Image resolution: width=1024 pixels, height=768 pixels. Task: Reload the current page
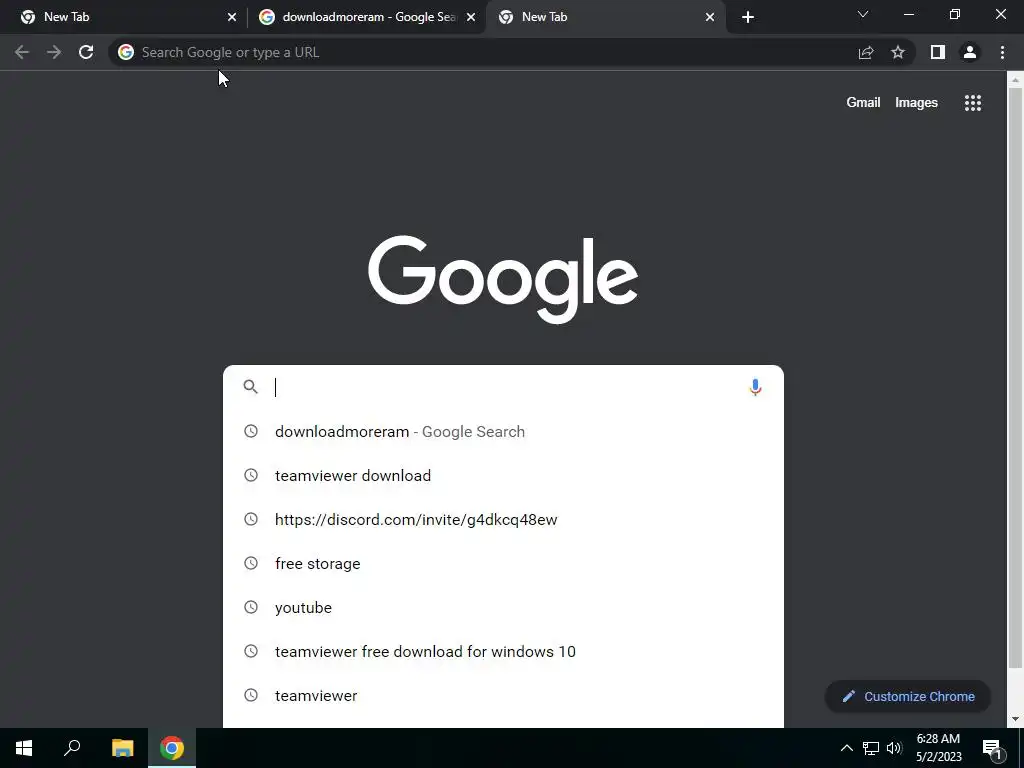click(x=86, y=52)
